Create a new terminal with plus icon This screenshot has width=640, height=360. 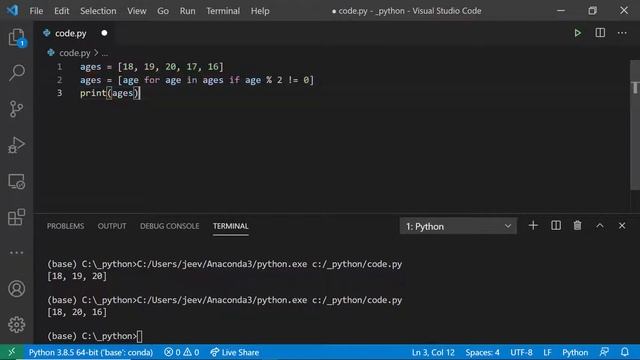click(533, 226)
